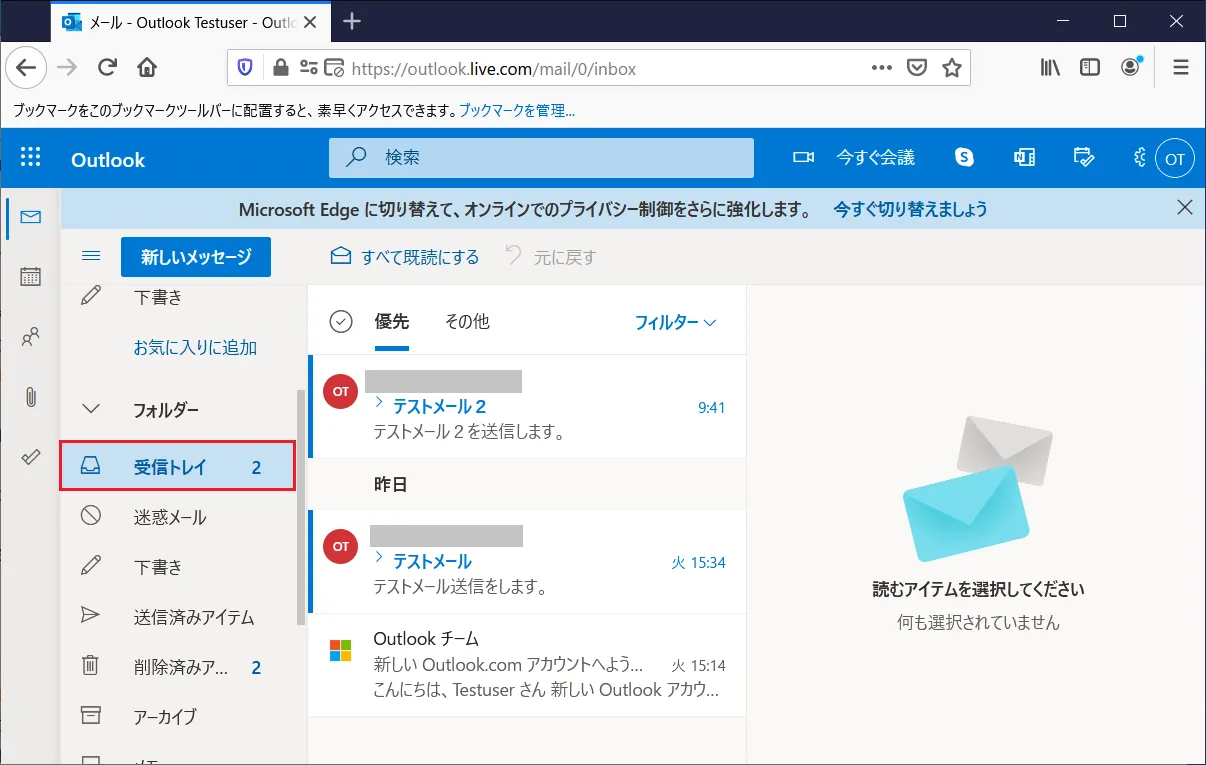This screenshot has width=1206, height=765.
Task: Open page actions three-dot menu
Action: click(881, 68)
